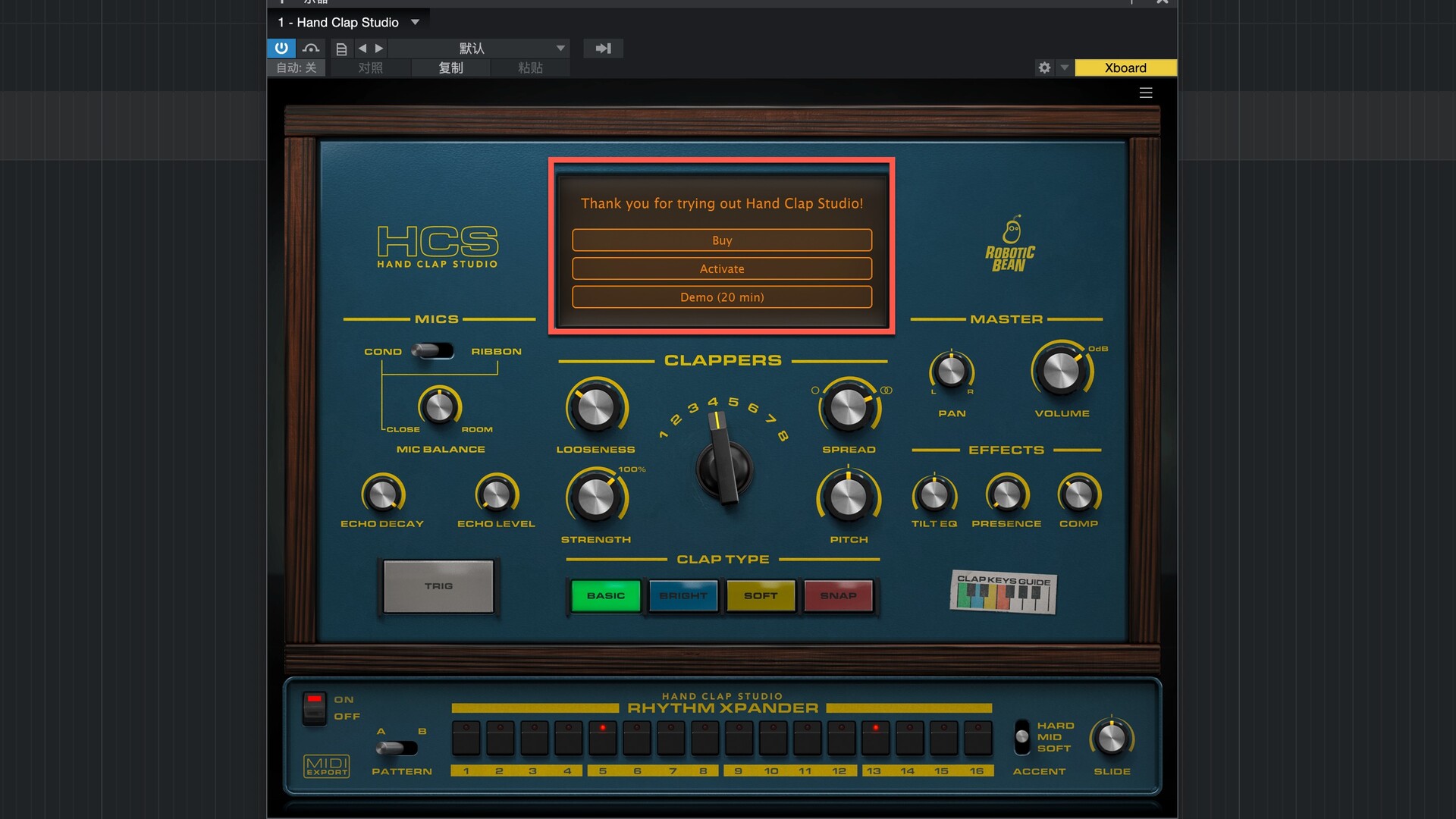Toggle sequencer step 13
1456x819 pixels.
point(876,738)
